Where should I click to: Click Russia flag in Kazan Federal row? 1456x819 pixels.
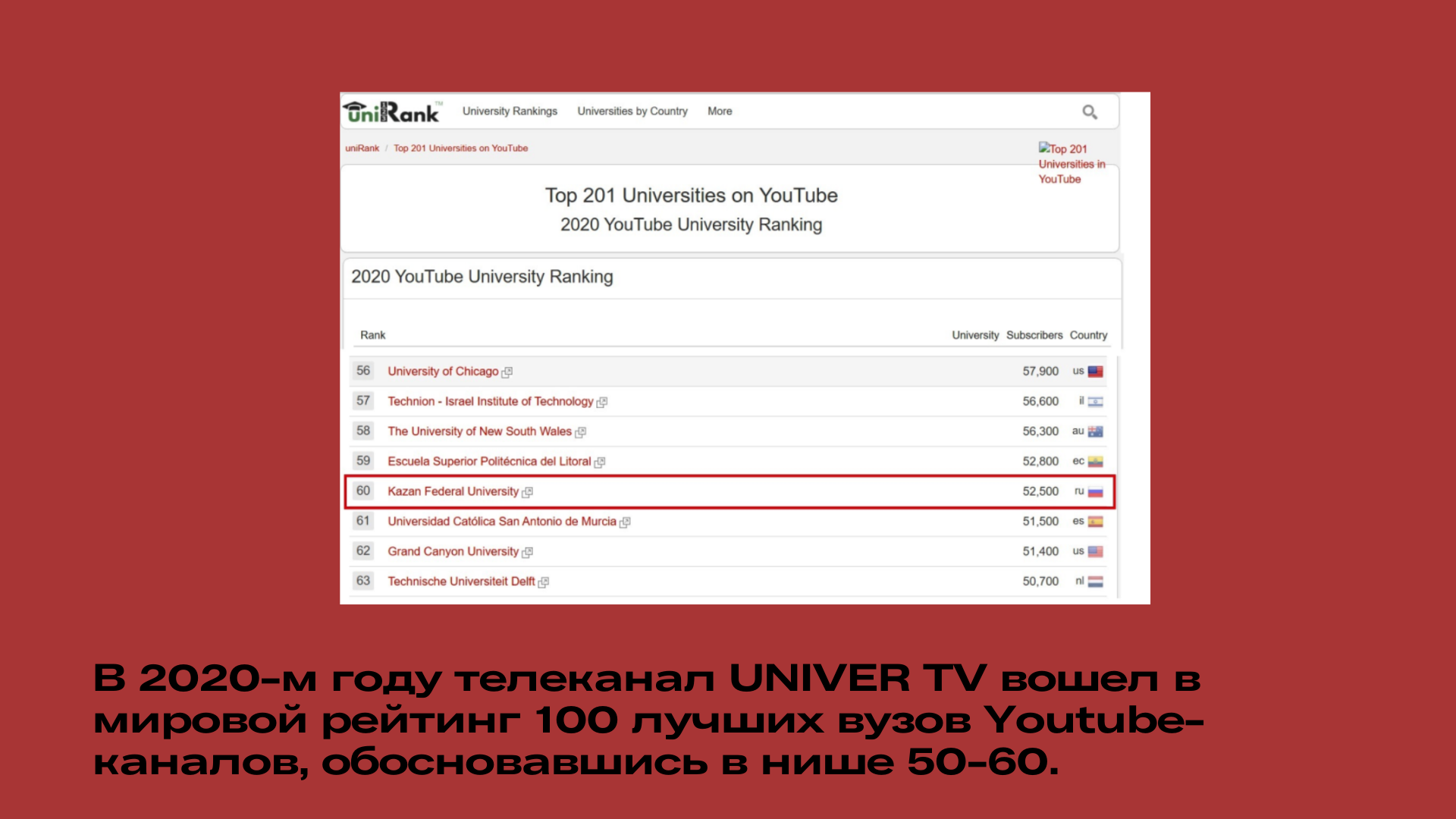1096,492
